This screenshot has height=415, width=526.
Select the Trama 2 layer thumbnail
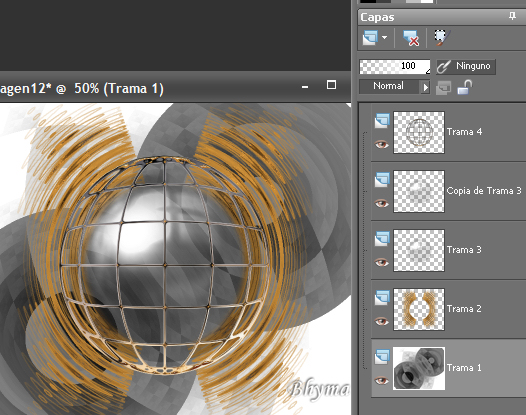pos(419,309)
